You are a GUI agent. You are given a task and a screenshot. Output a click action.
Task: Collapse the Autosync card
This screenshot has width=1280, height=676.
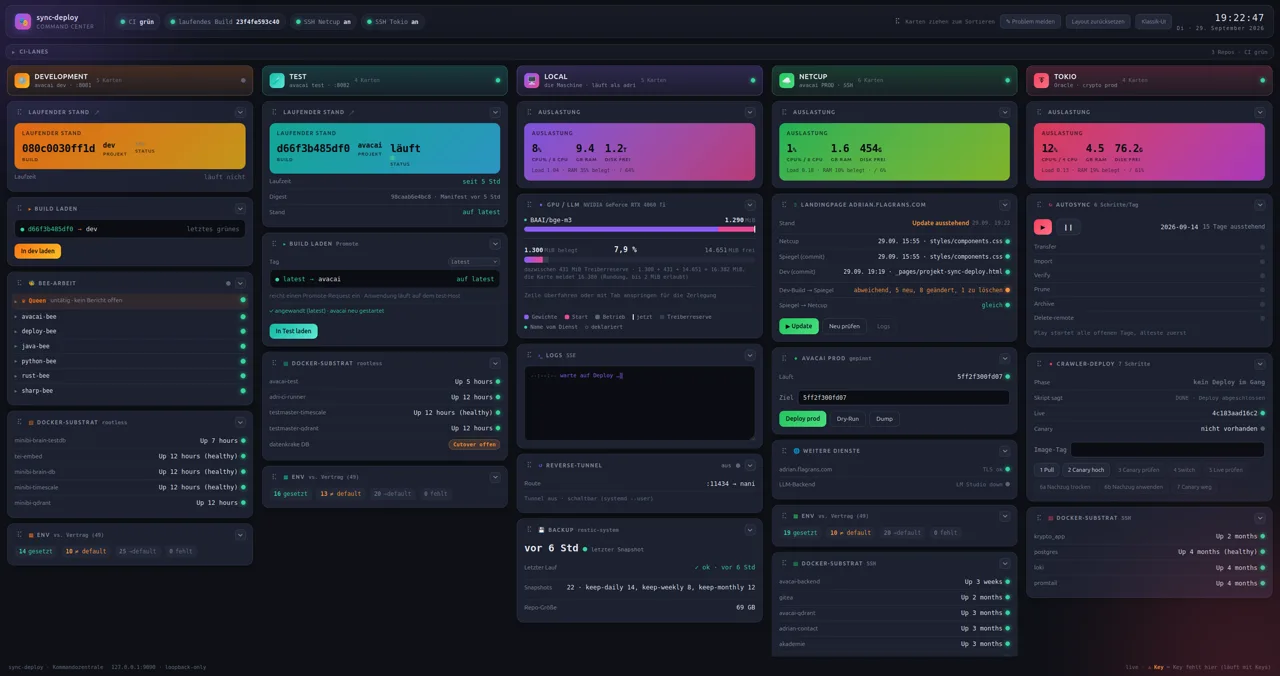coord(1260,204)
